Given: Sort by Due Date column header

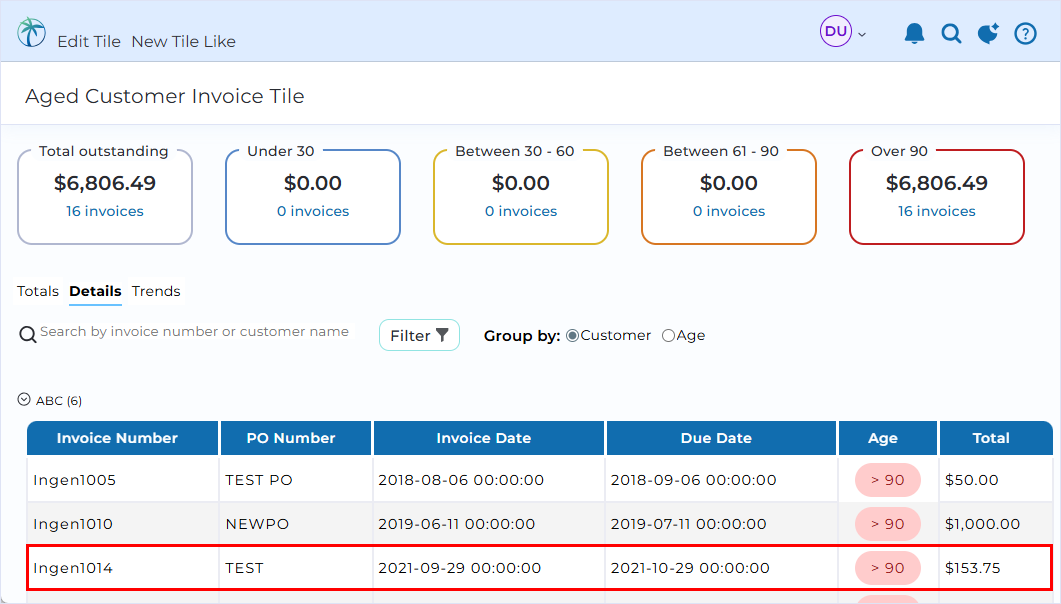Looking at the screenshot, I should tap(721, 438).
